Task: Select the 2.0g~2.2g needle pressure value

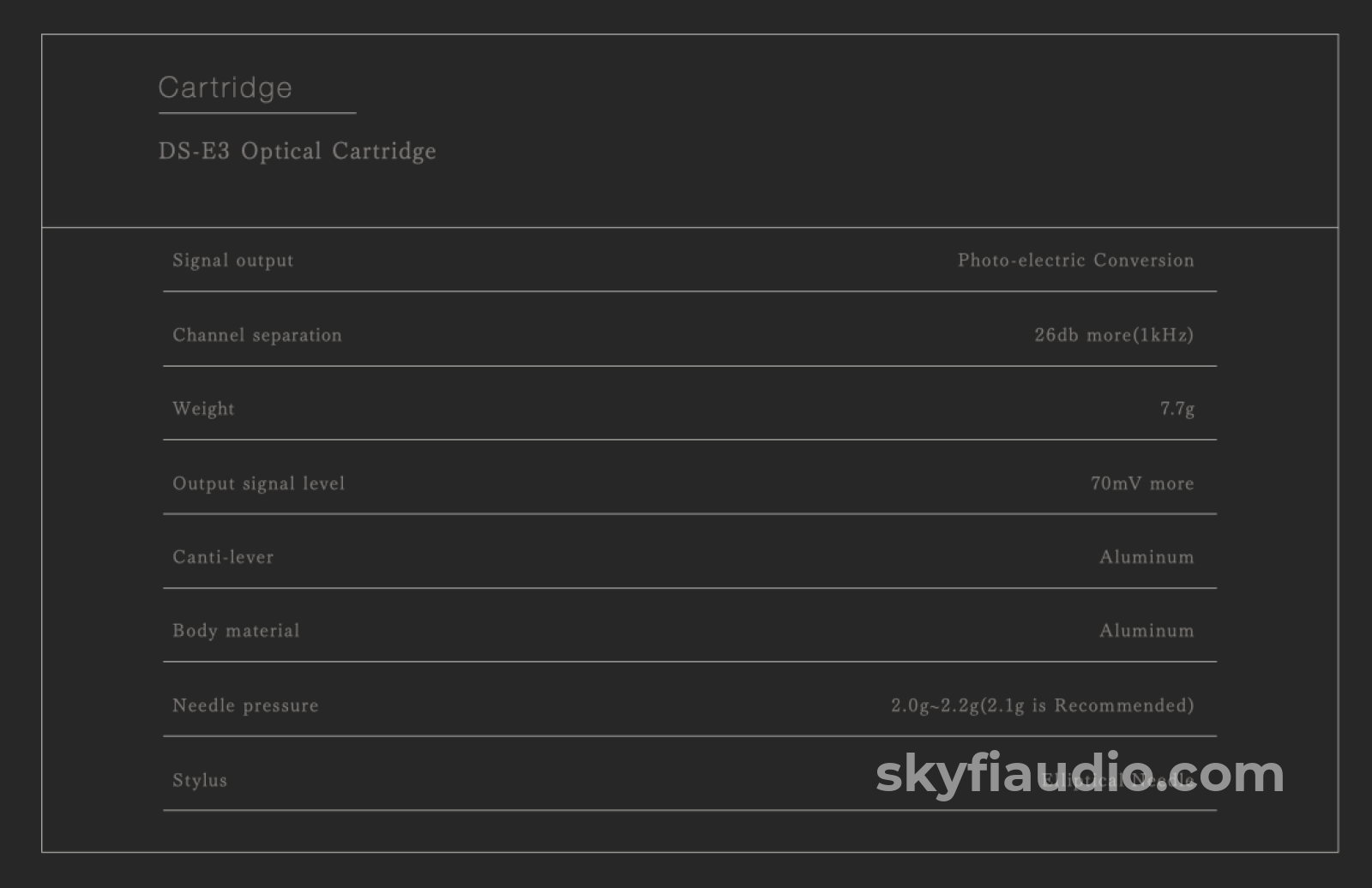Action: (1042, 705)
